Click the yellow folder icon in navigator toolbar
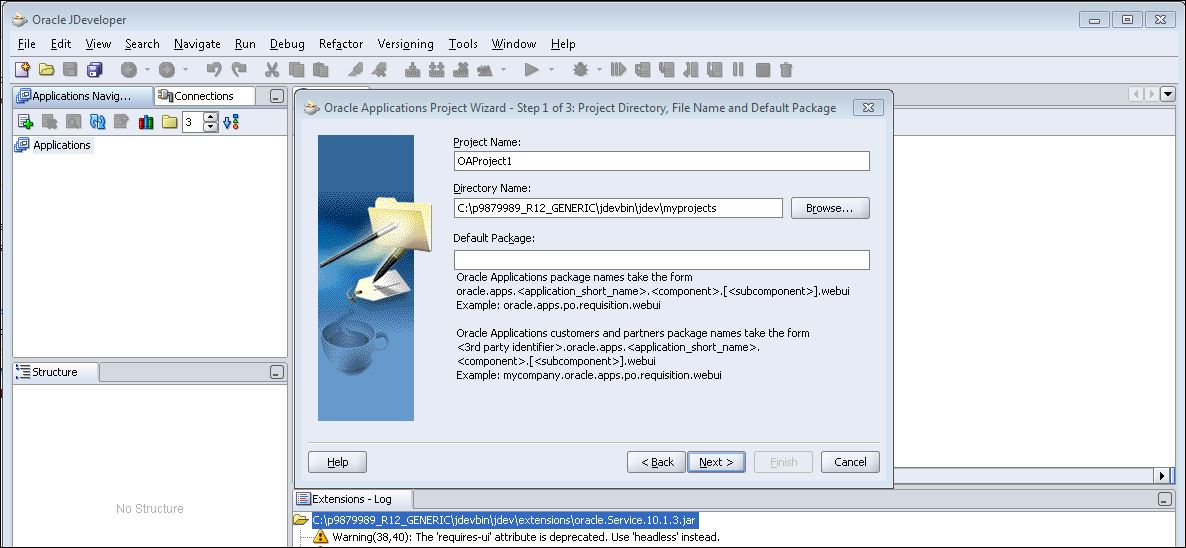Image resolution: width=1186 pixels, height=548 pixels. pyautogui.click(x=169, y=122)
